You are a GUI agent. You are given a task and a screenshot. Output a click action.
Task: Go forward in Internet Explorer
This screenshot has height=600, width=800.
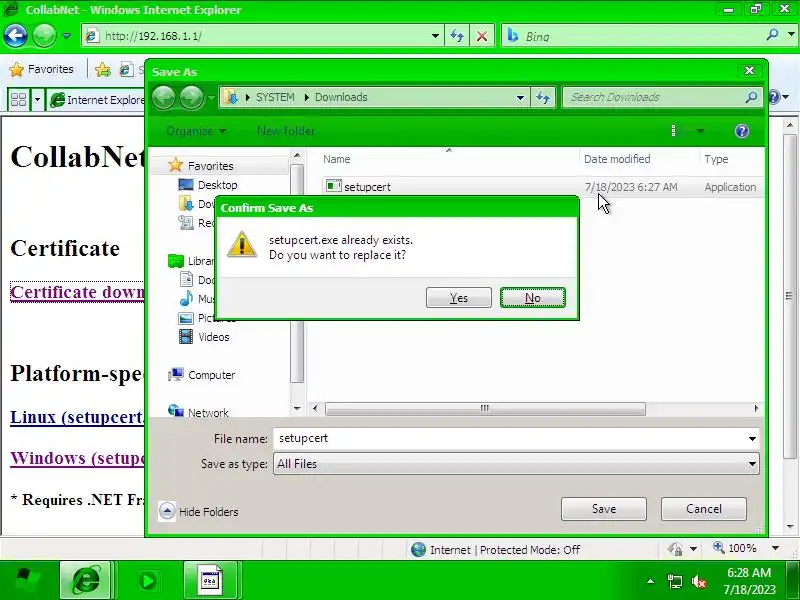point(44,35)
